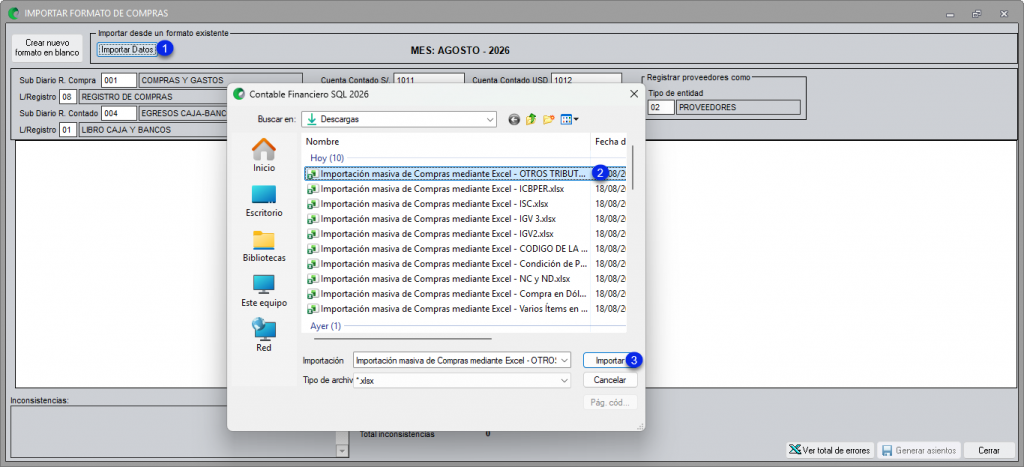
Task: Click the Importación file name input
Action: 456,361
